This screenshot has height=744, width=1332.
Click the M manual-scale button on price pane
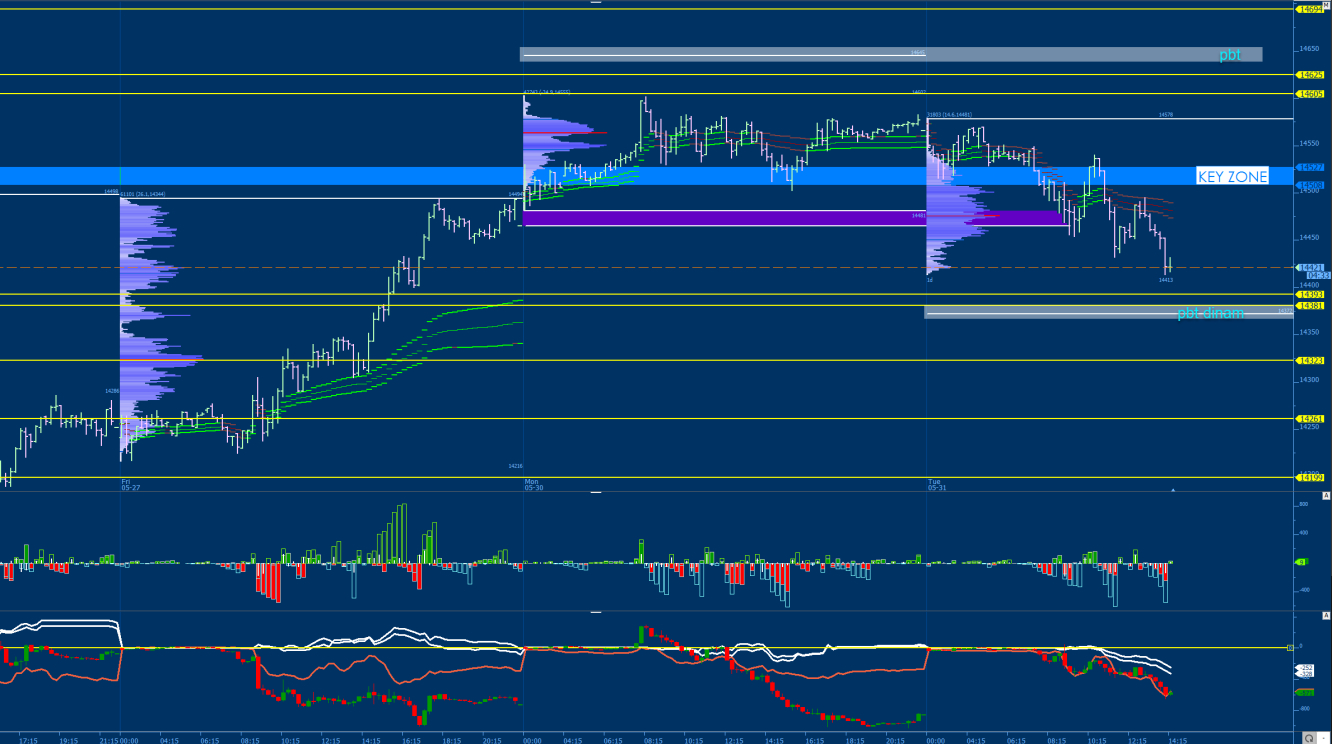pyautogui.click(x=1326, y=4)
